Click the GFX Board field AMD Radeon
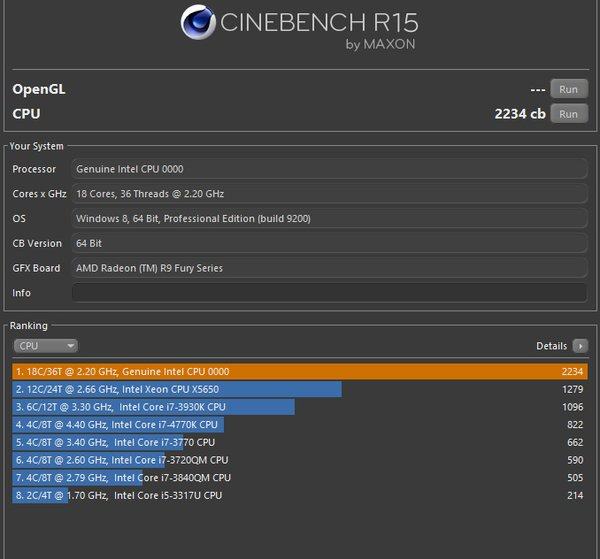 click(x=329, y=268)
